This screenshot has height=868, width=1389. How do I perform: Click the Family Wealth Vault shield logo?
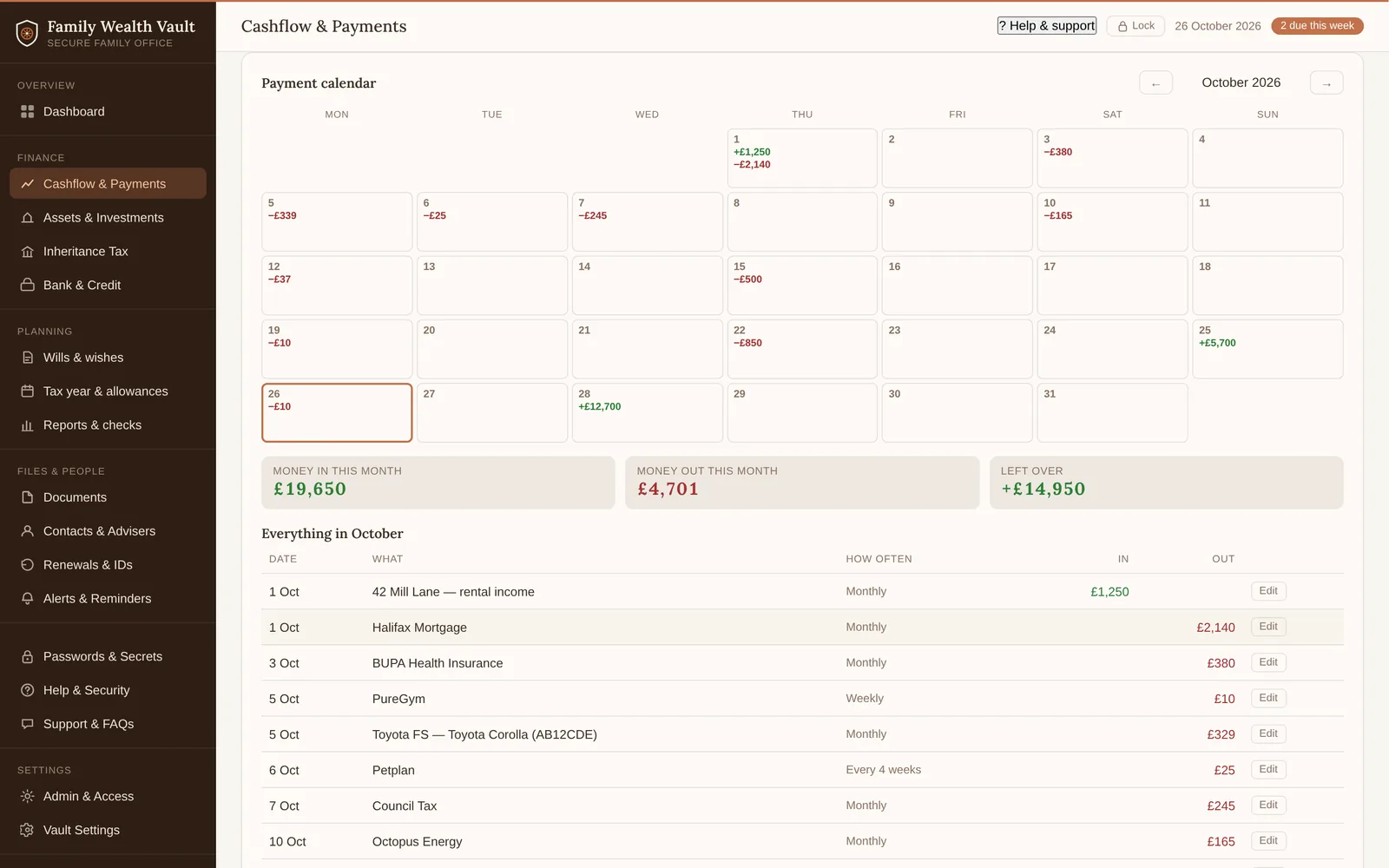coord(27,33)
